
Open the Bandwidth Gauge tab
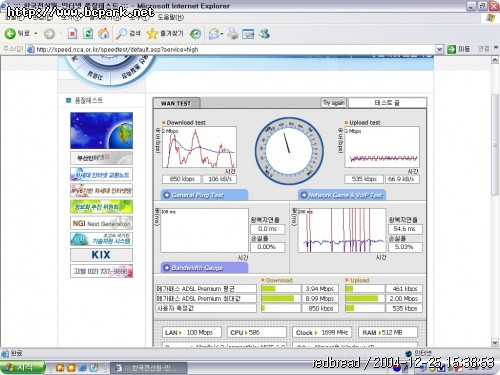tap(204, 268)
